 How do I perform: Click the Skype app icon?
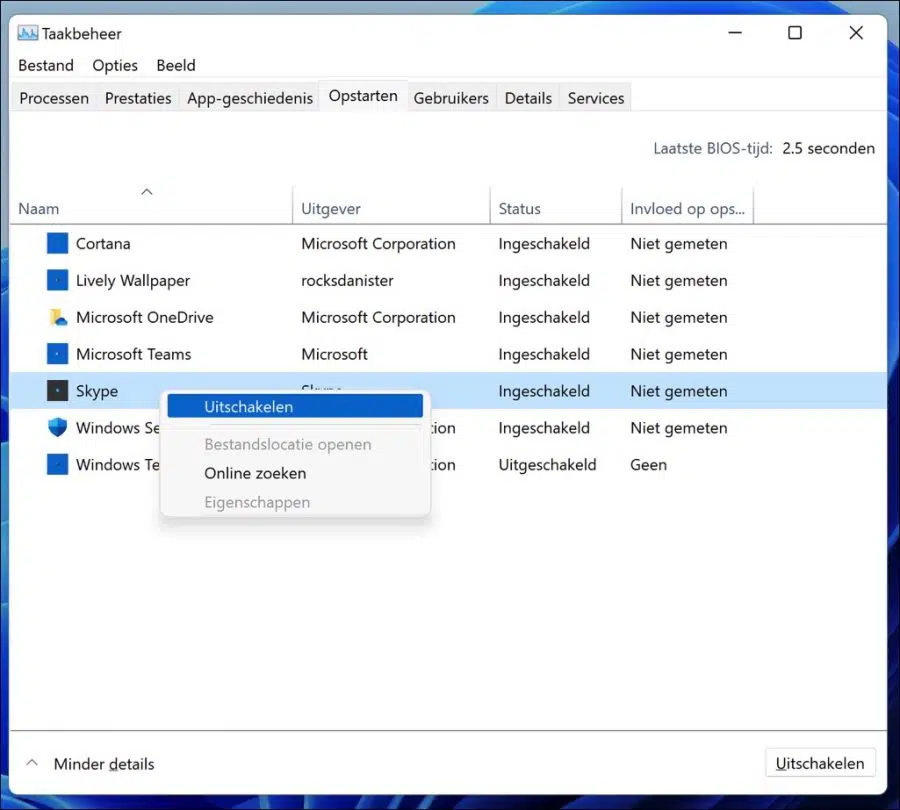click(x=57, y=391)
